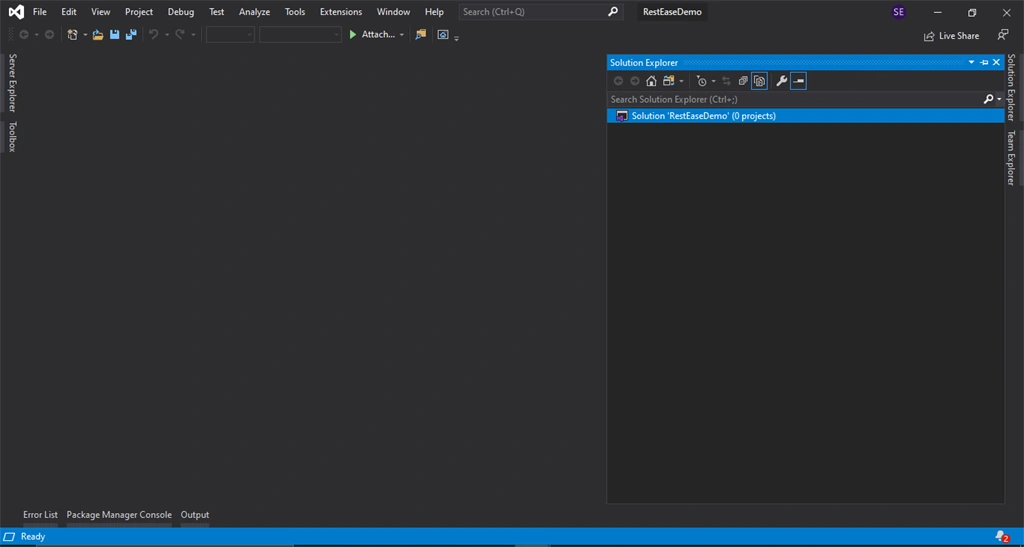Click the Open File folder icon
Screen dimensions: 1024x547
pyautogui.click(x=97, y=35)
